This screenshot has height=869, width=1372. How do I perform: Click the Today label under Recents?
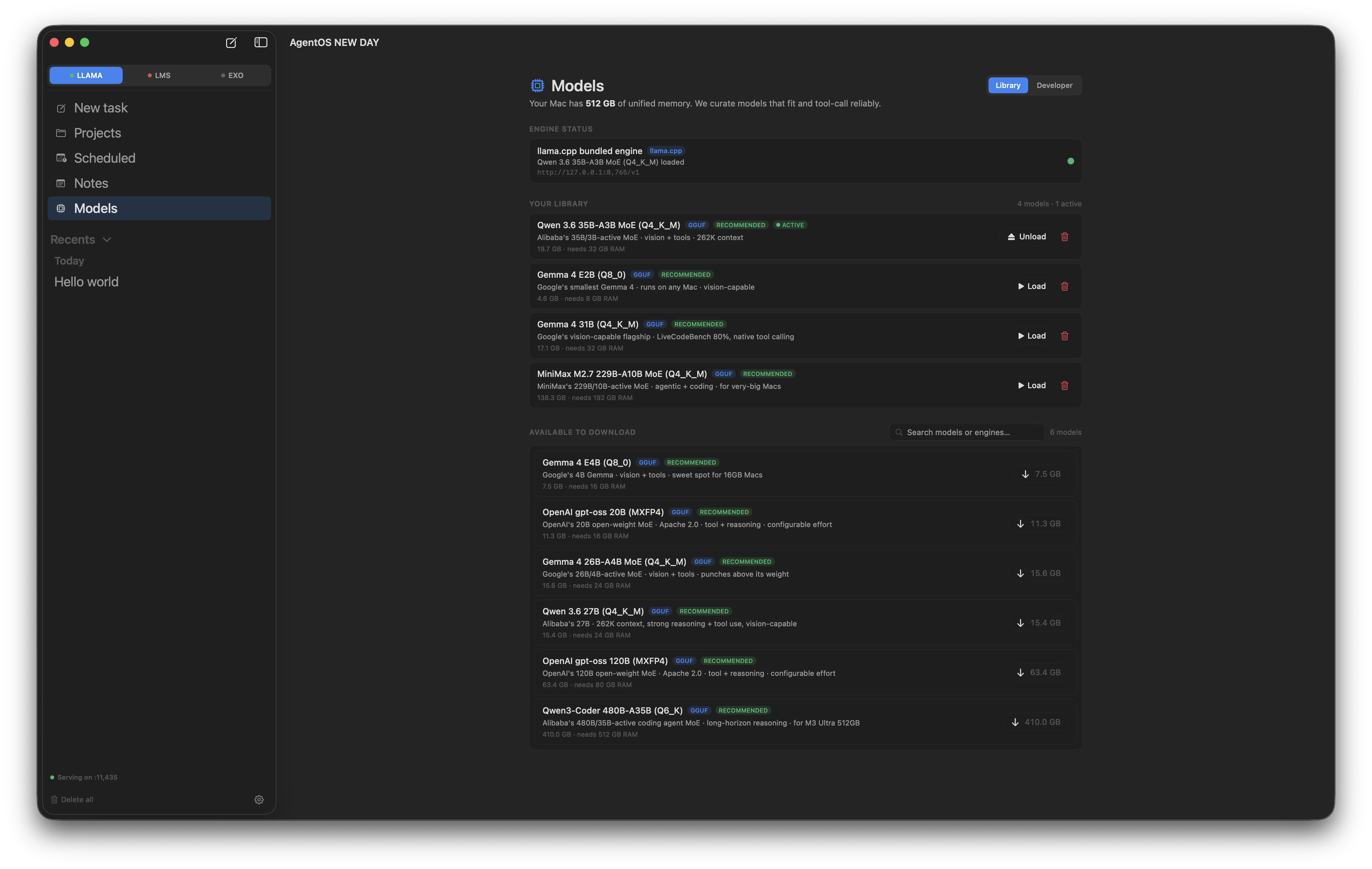click(x=69, y=261)
